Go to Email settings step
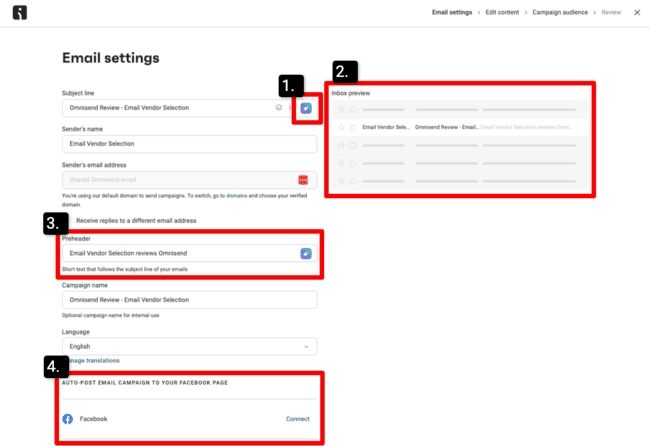The height and width of the screenshot is (446, 650). coord(452,12)
